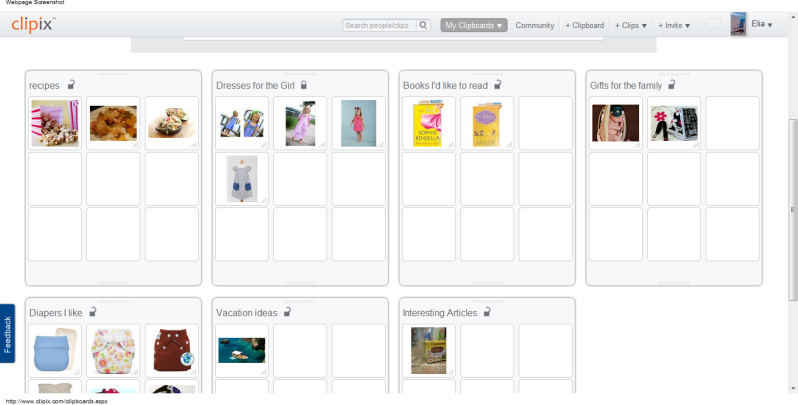Screen dimensions: 798x405
Task: Open the two blue dresses clip
Action: click(242, 123)
